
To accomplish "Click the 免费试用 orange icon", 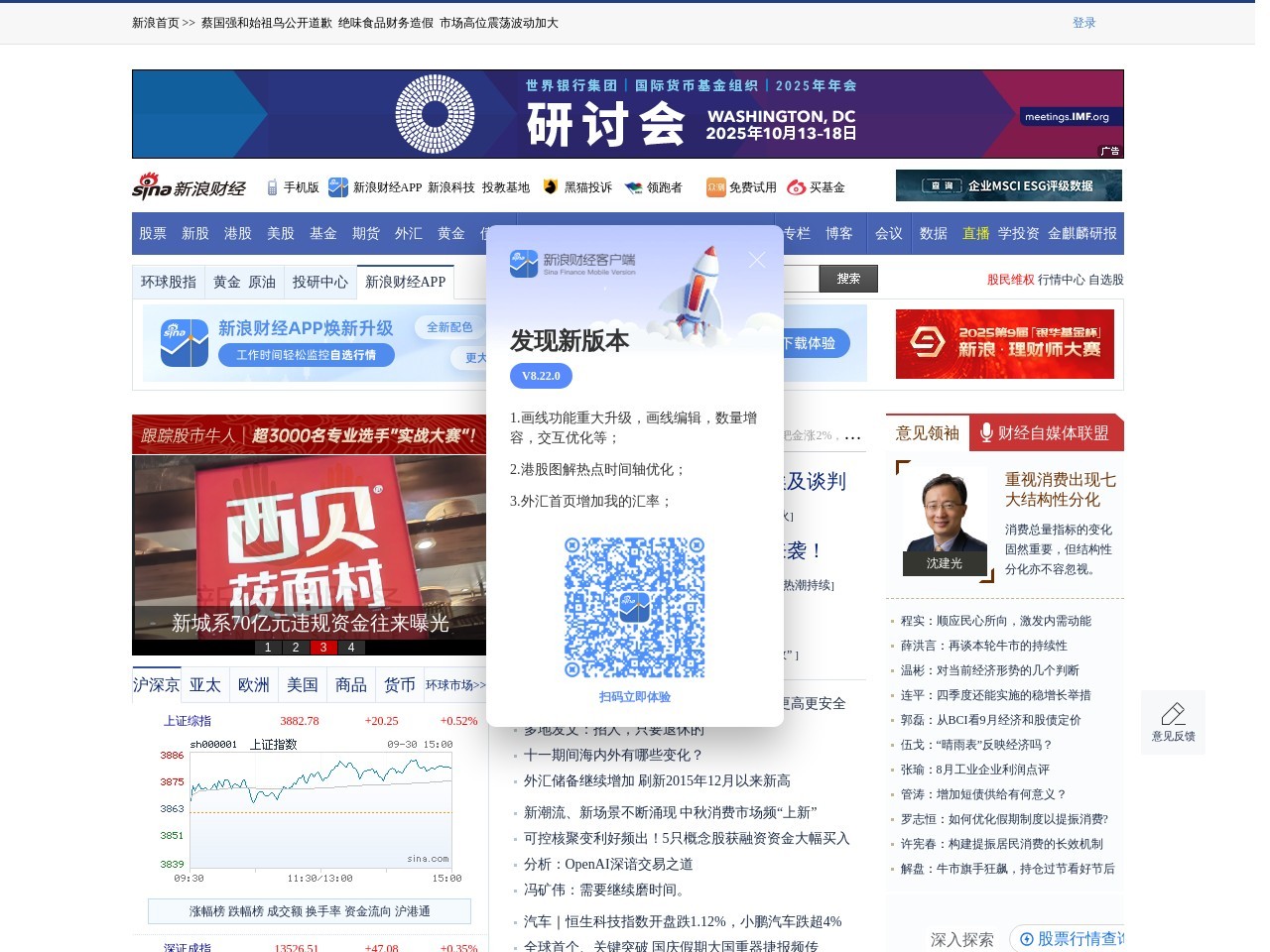I will click(715, 187).
